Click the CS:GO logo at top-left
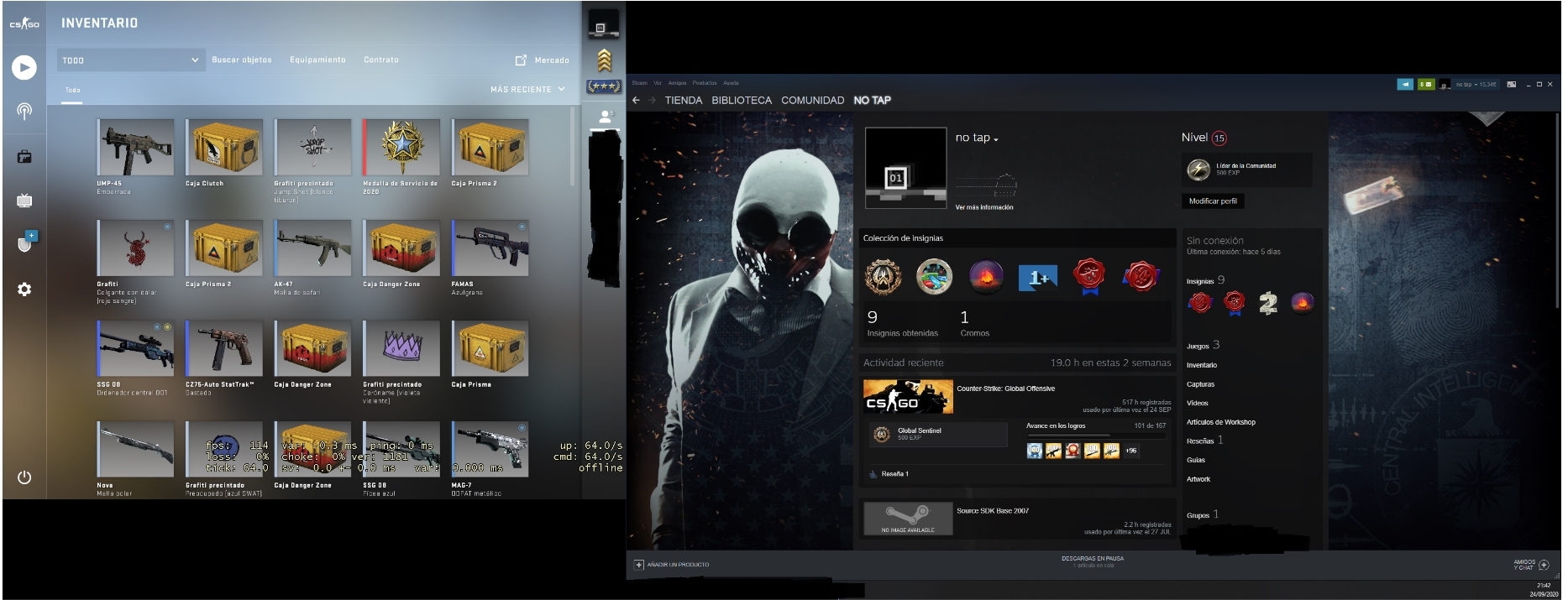This screenshot has width=1568, height=600. [x=24, y=23]
